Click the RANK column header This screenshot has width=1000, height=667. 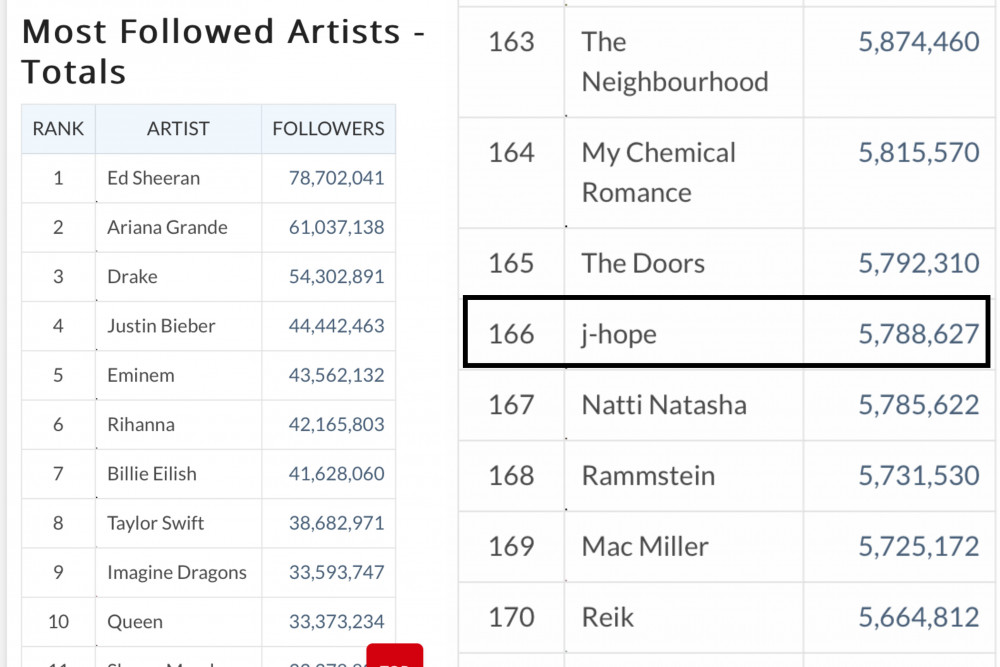[x=58, y=129]
